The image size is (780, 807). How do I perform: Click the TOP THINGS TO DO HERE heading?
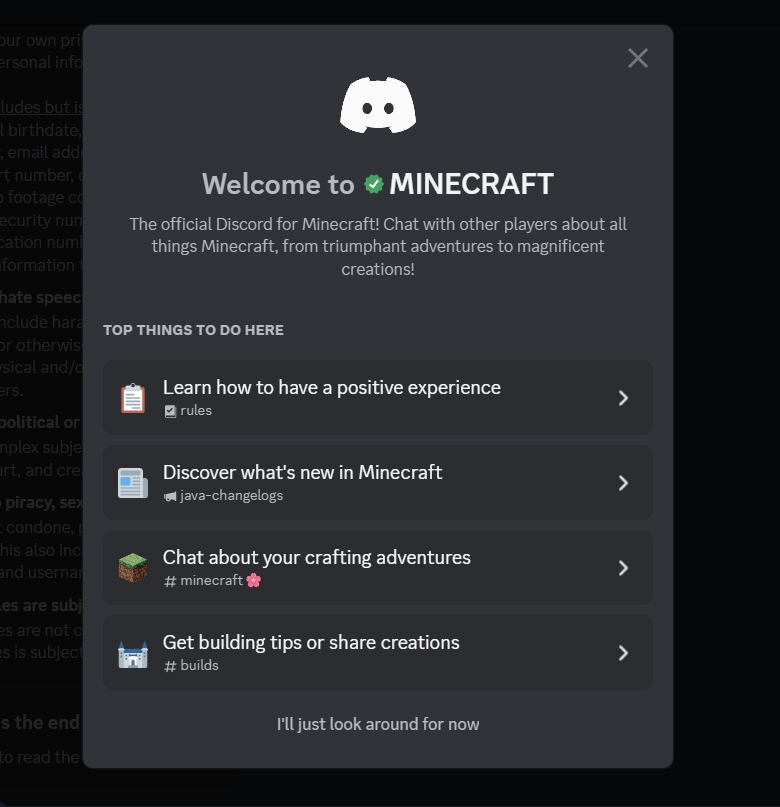click(x=193, y=330)
